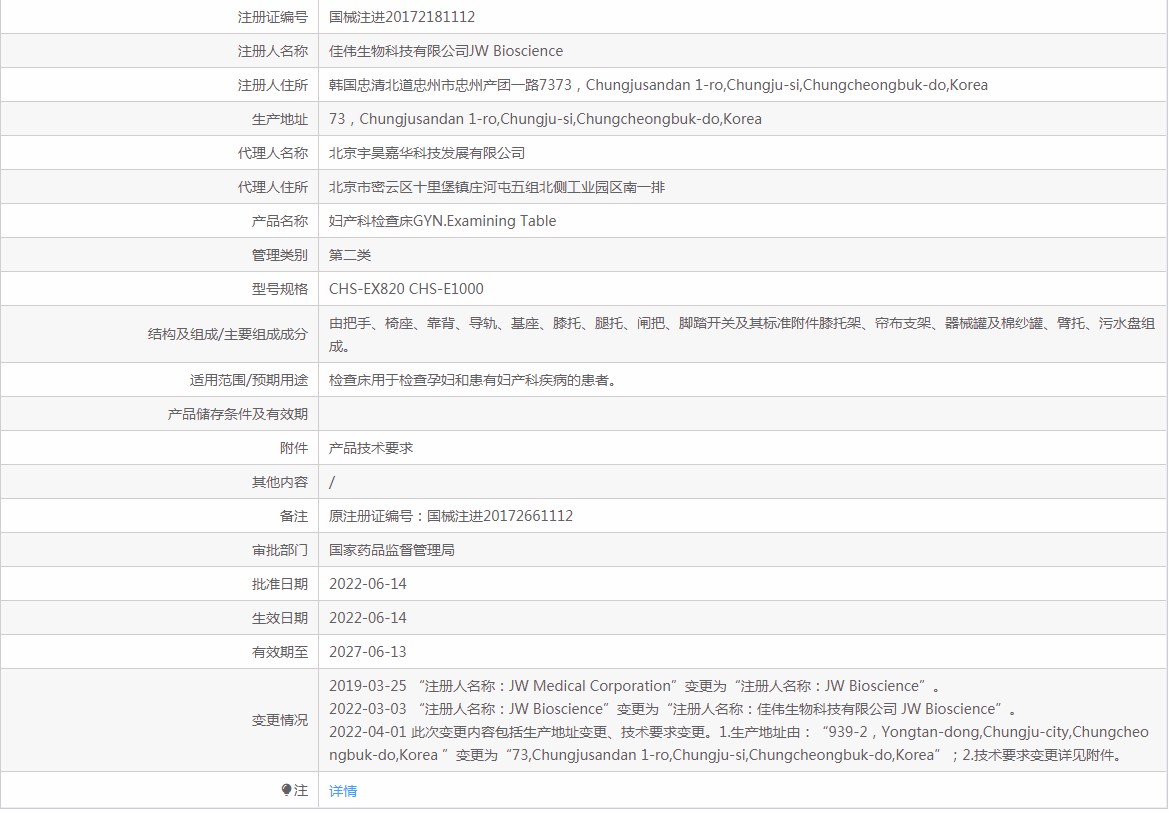Image resolution: width=1169 pixels, height=813 pixels.
Task: Click the 注册人名称 label cell
Action: [160, 51]
